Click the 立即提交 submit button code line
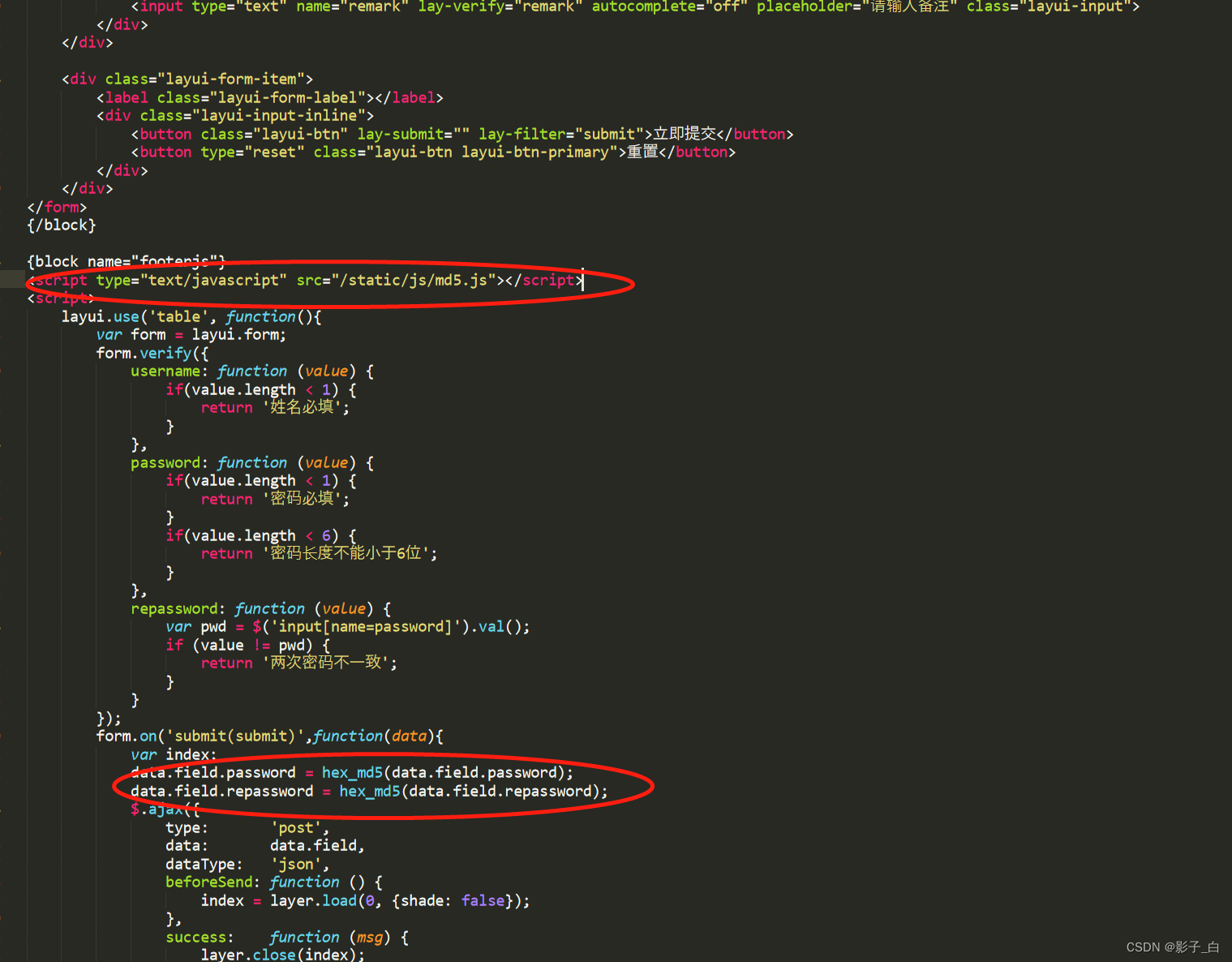The width and height of the screenshot is (1232, 962). (x=462, y=134)
